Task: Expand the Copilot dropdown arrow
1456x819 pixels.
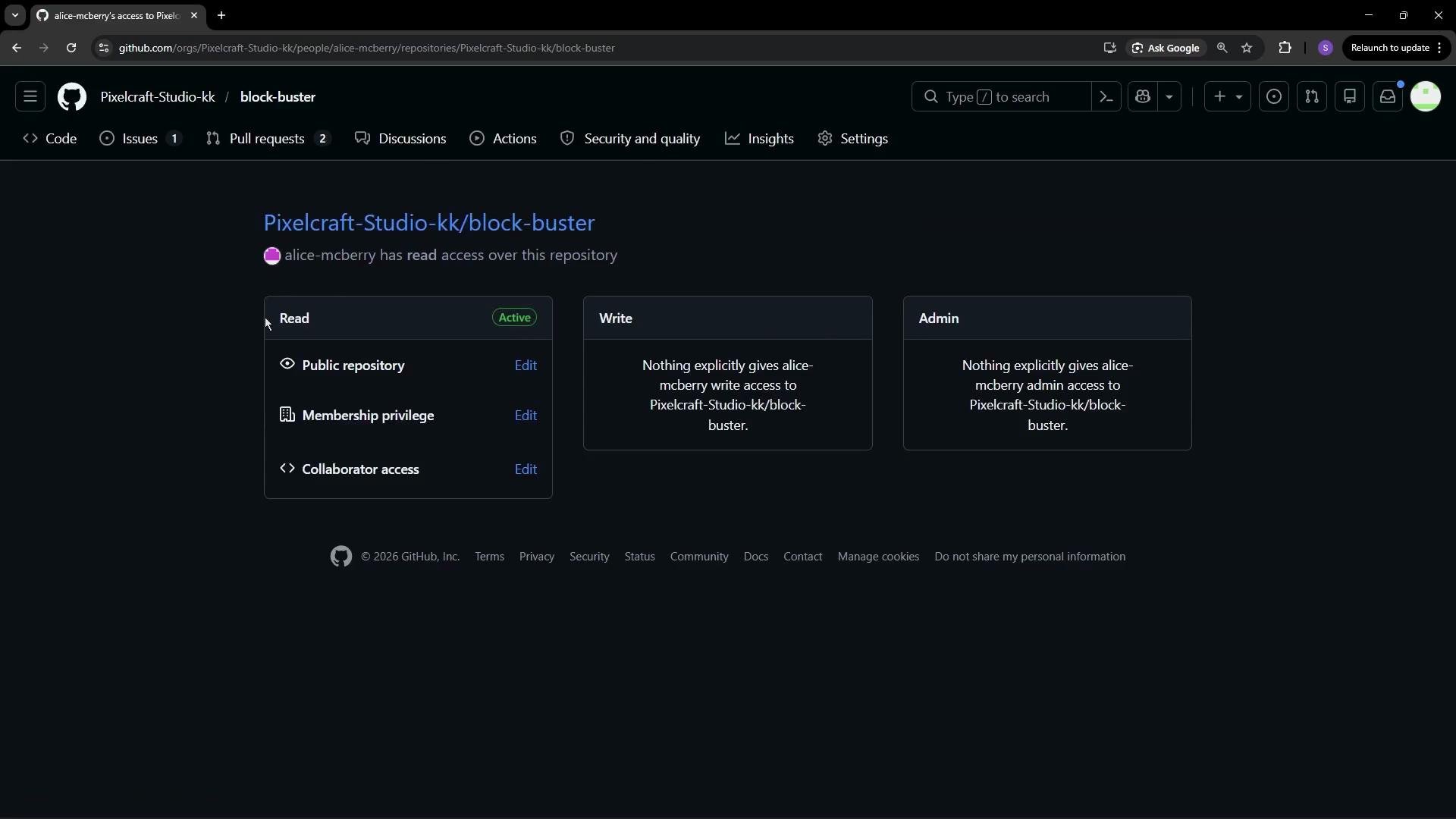Action: point(1169,97)
